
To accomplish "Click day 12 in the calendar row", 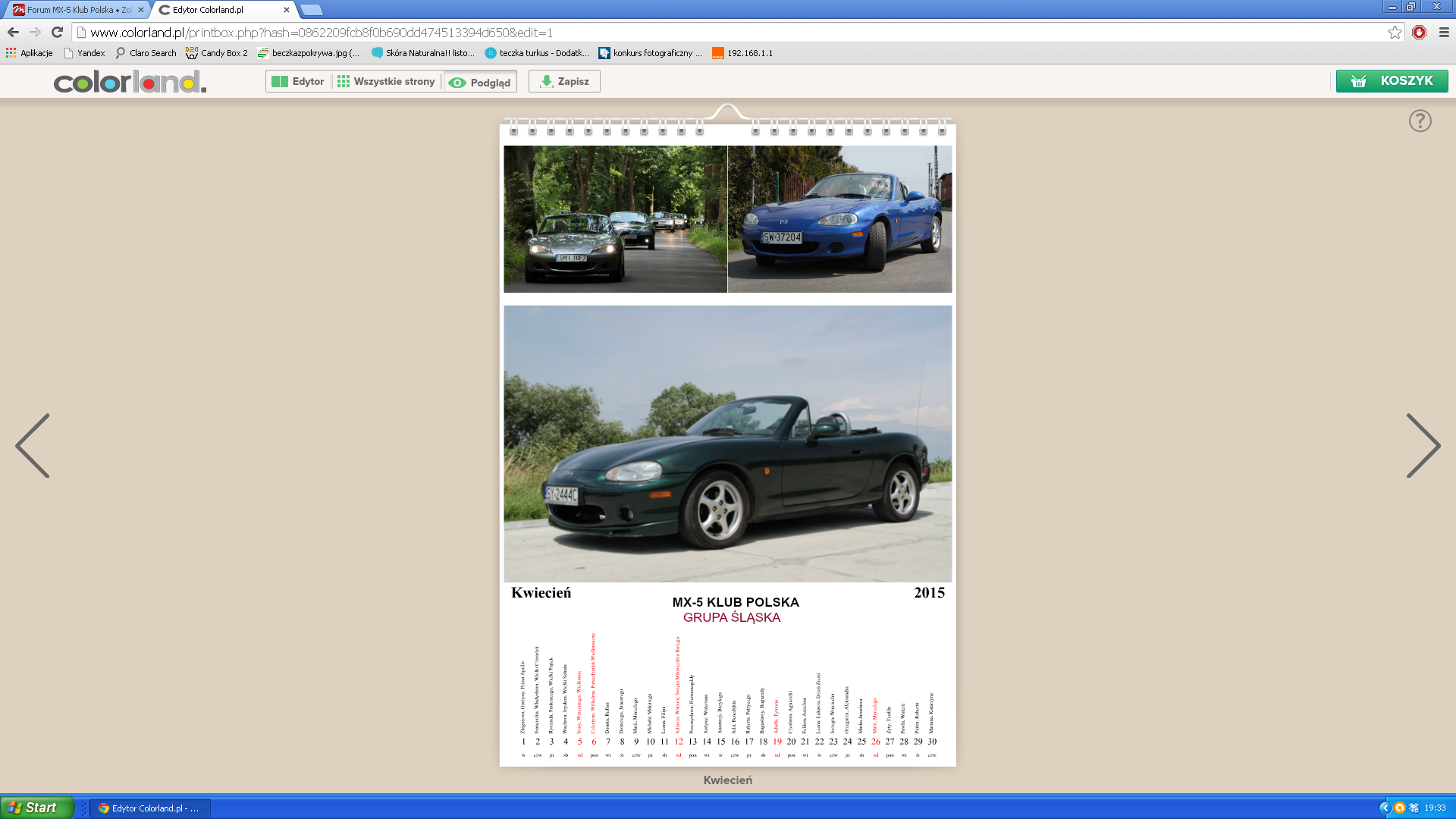I will pos(679,742).
